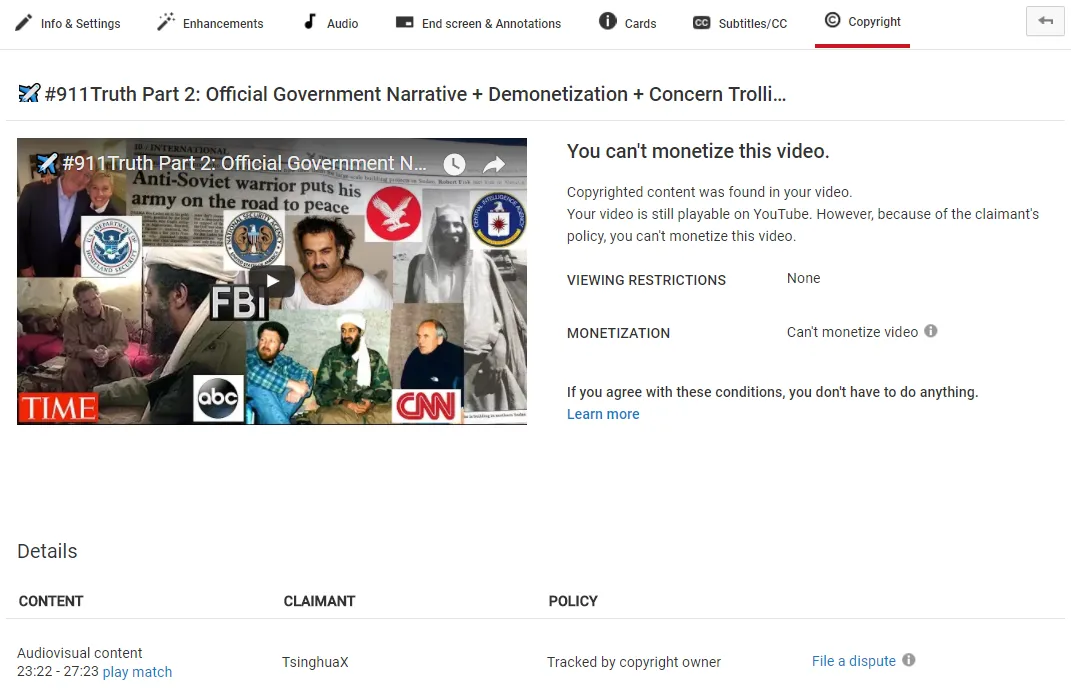The image size is (1071, 695).
Task: Click the You can't monetize this video heading
Action: (698, 152)
